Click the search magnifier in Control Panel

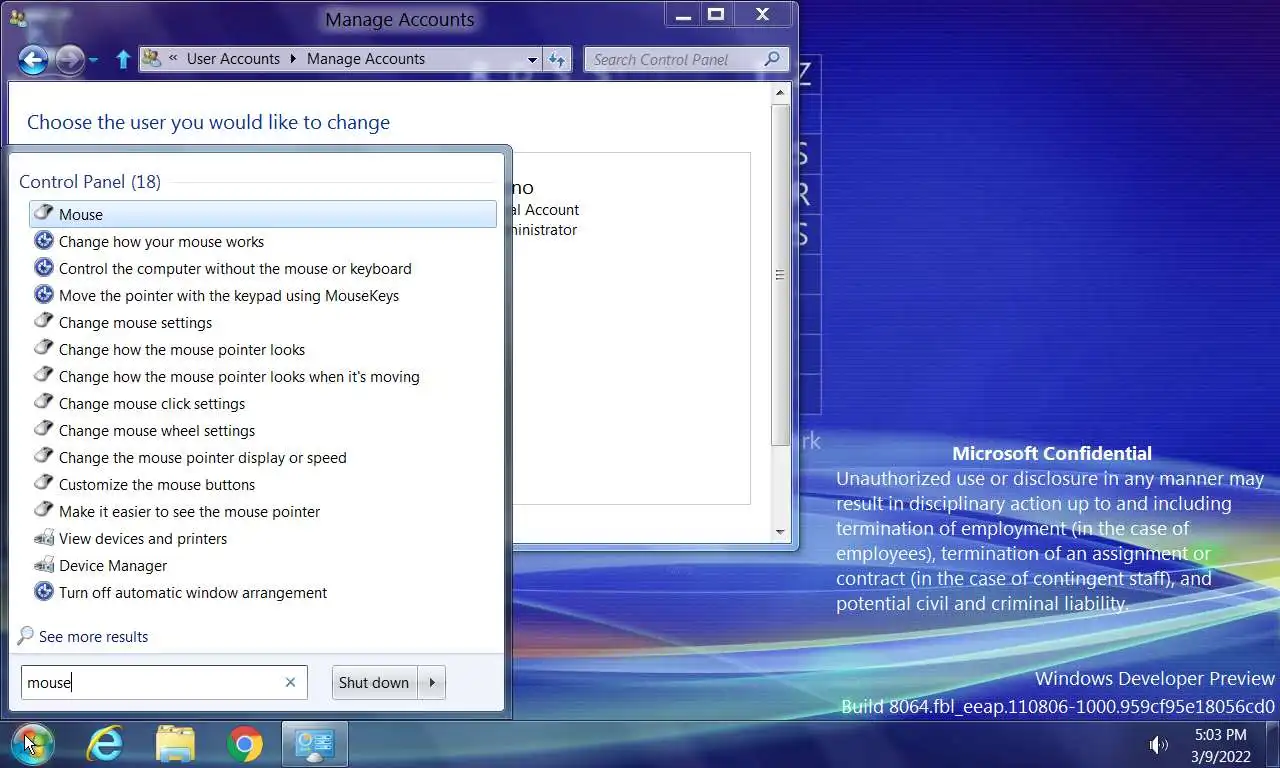(x=772, y=59)
